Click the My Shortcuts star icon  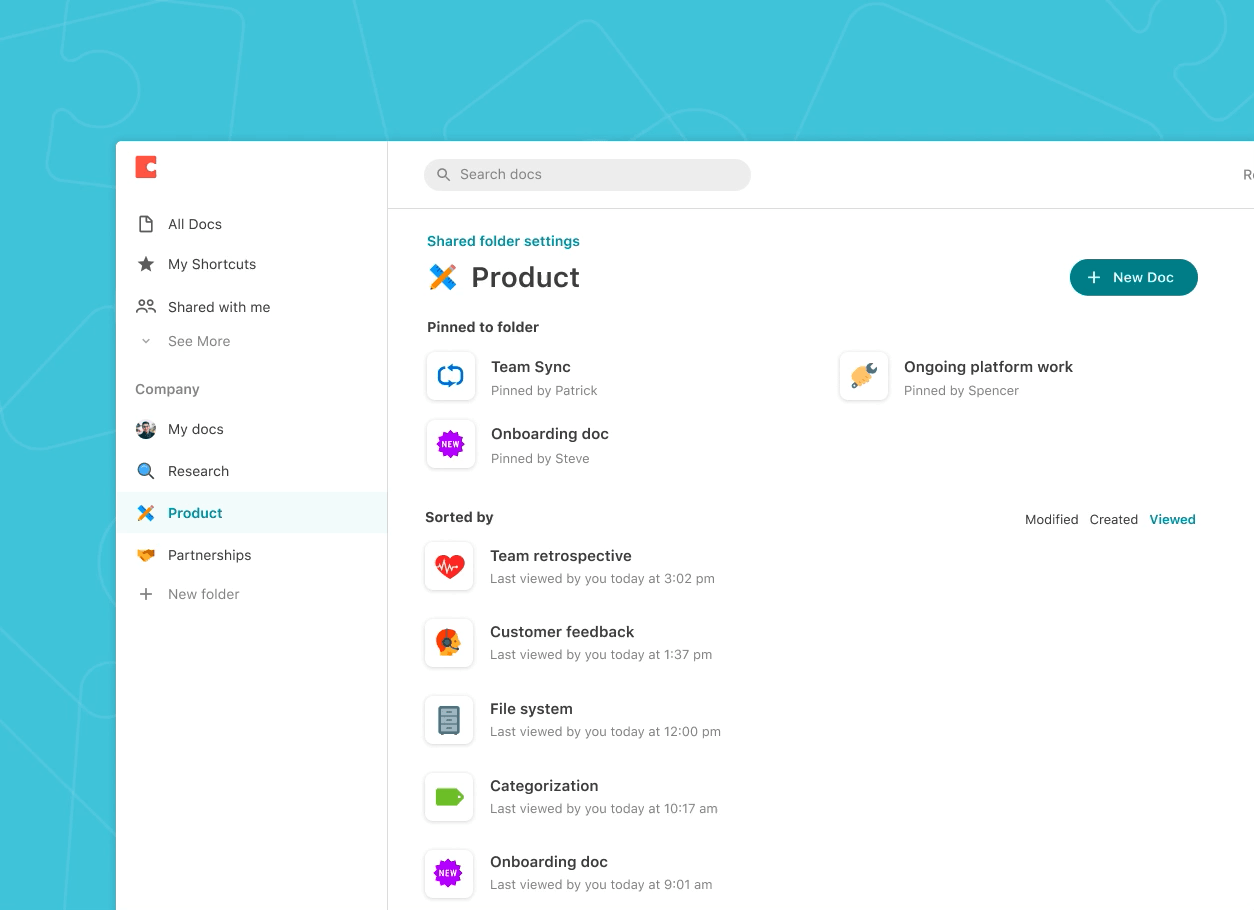[x=146, y=264]
